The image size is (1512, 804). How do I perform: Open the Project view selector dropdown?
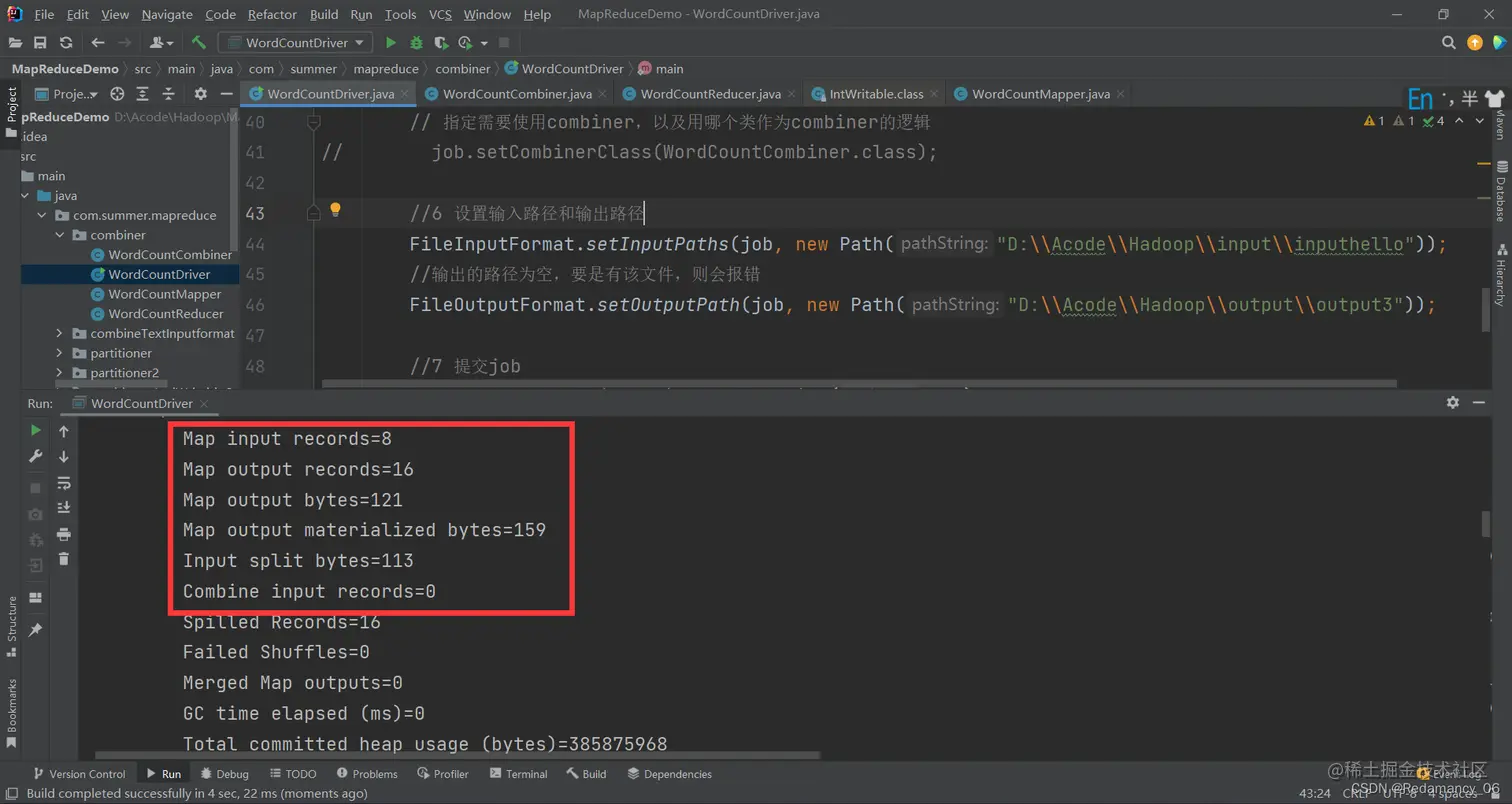coord(68,94)
